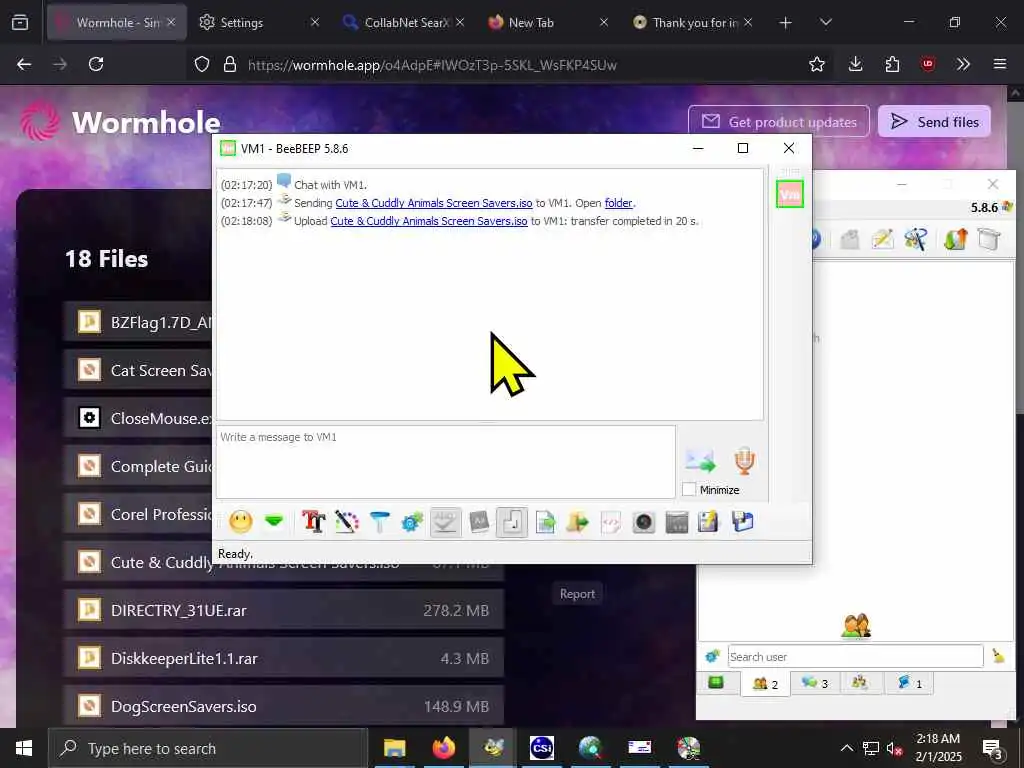Viewport: 1024px width, 768px height.
Task: Click the notepad with lightning icon
Action: (709, 522)
